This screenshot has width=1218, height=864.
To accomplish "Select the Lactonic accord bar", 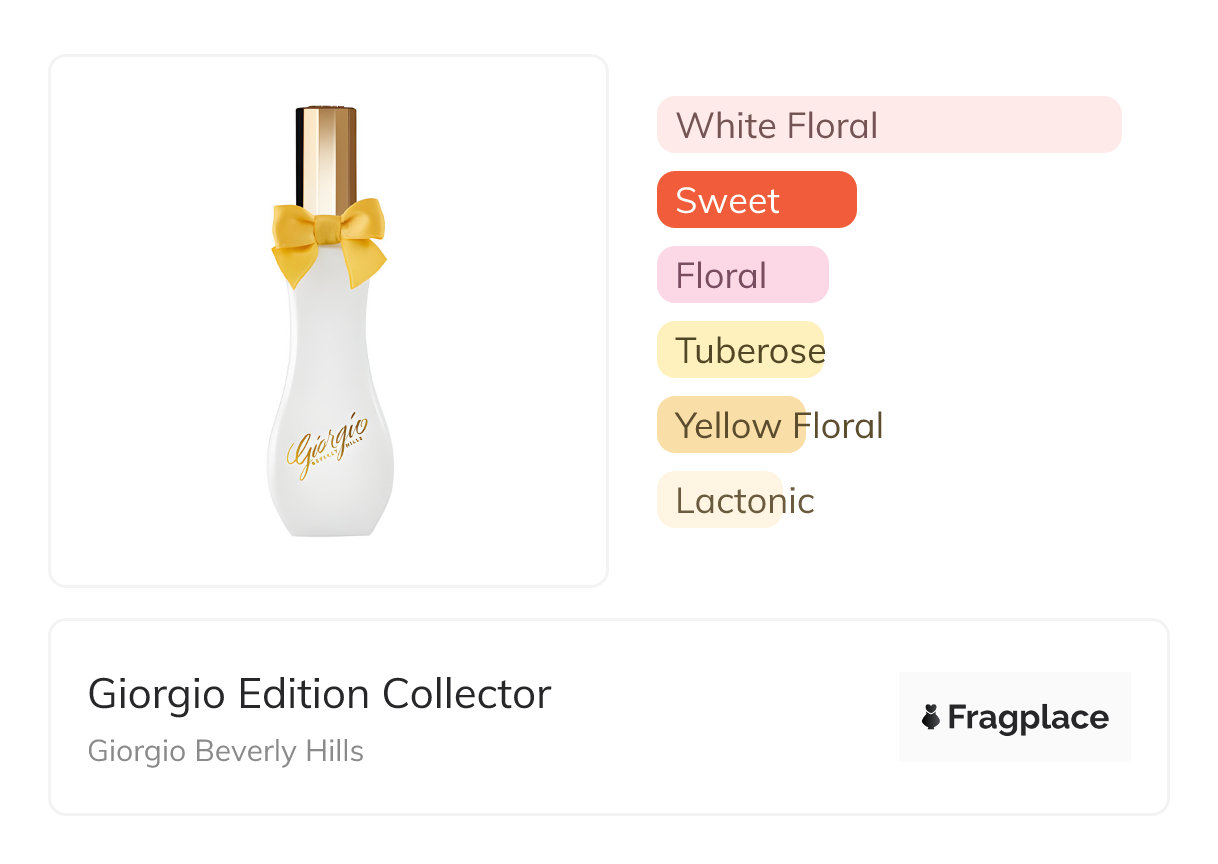I will (719, 500).
